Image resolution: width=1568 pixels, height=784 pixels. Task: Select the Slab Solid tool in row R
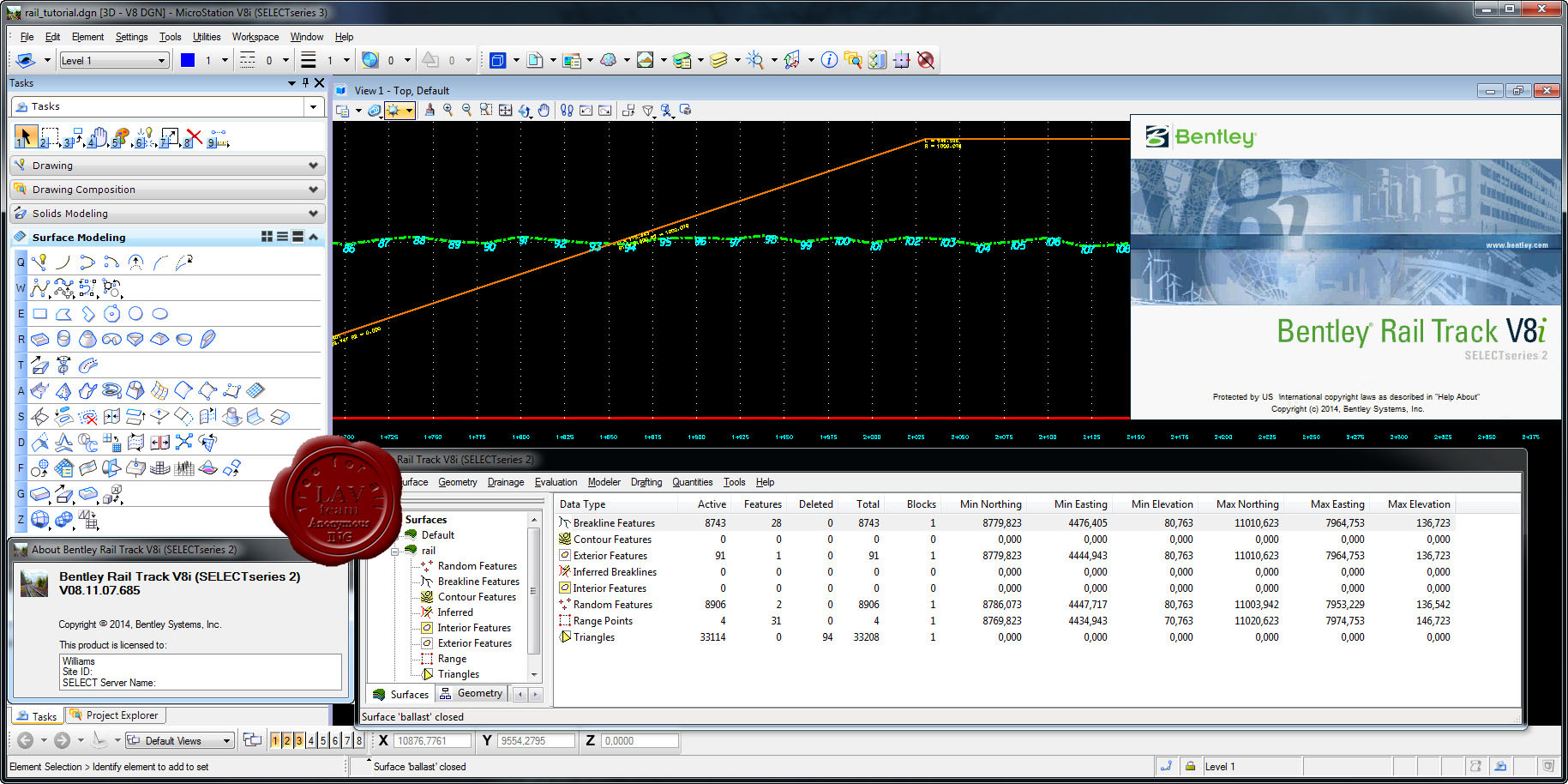39,340
